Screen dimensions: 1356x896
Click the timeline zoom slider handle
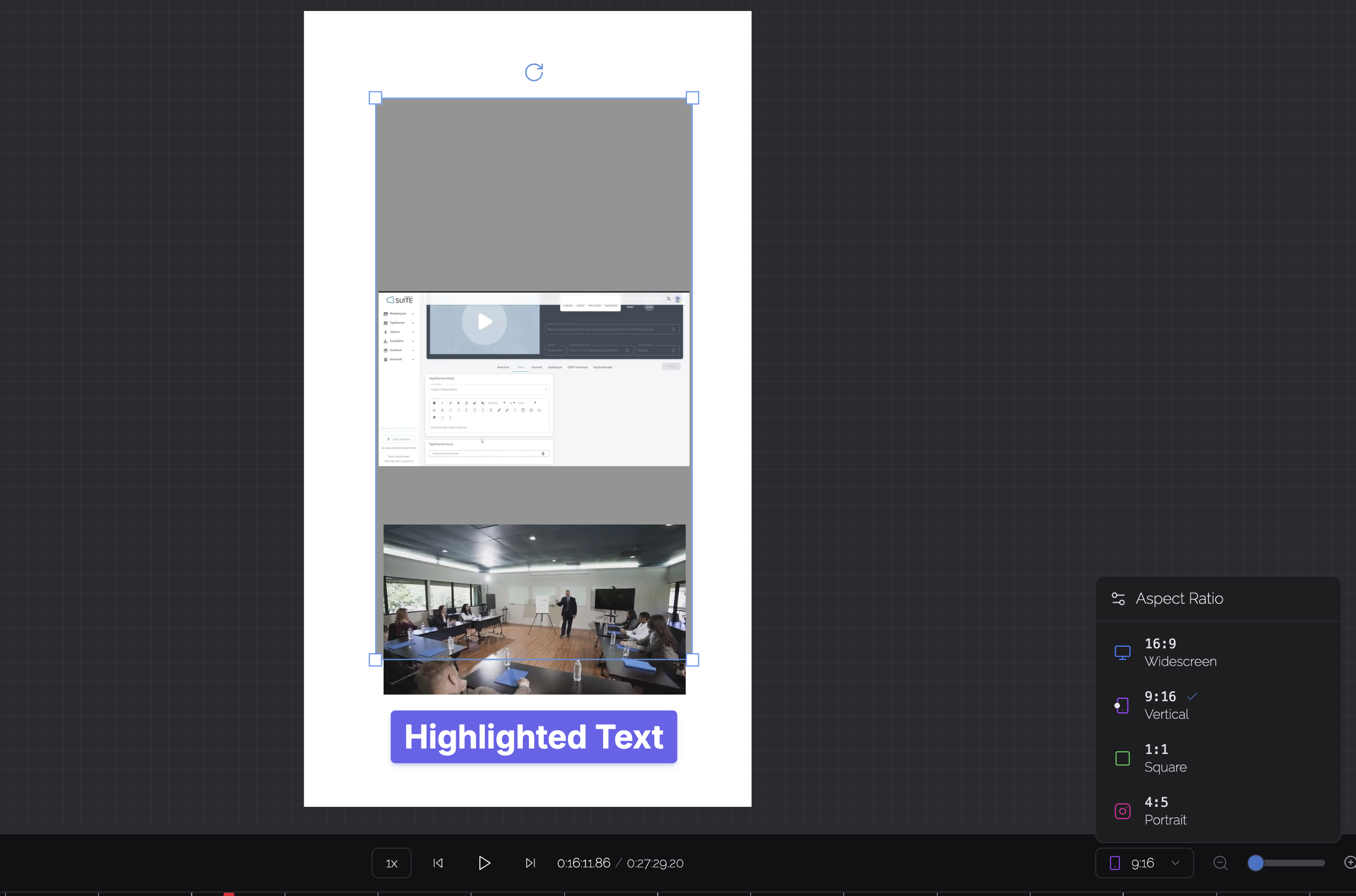1255,863
